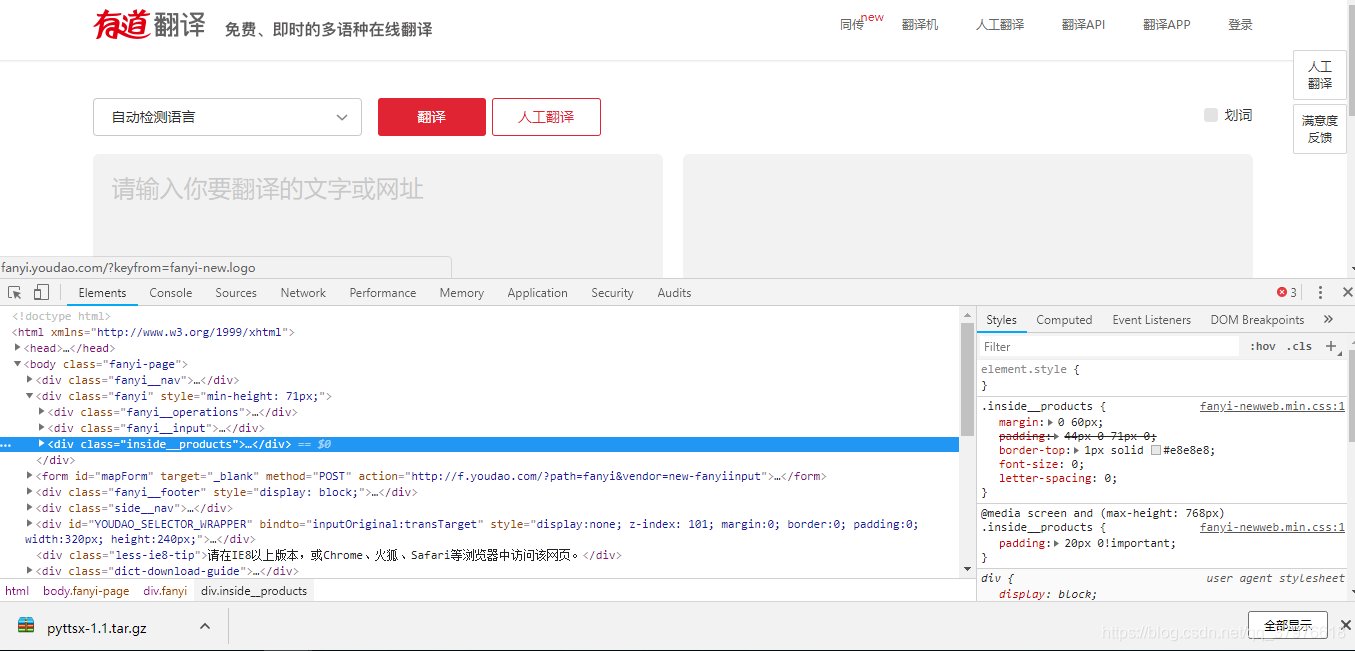Close the DevTools panel
This screenshot has width=1355, height=651.
click(x=1346, y=292)
